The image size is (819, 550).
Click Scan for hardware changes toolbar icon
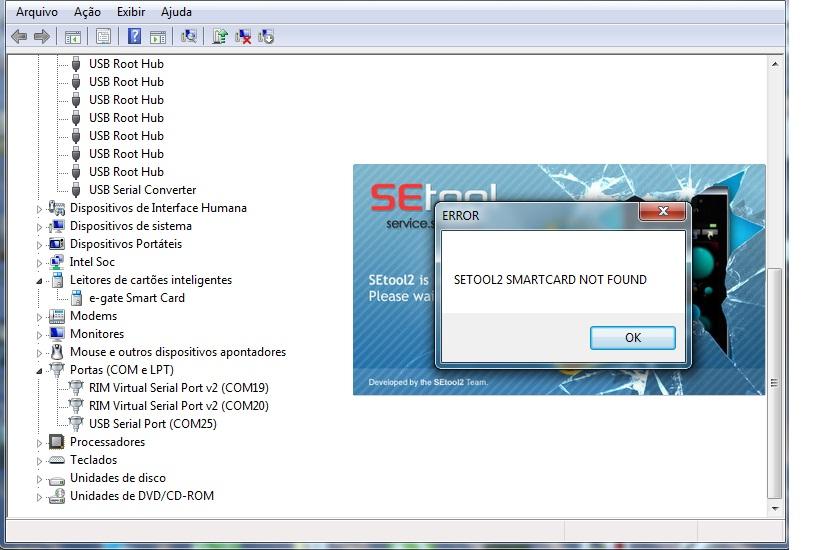[189, 36]
